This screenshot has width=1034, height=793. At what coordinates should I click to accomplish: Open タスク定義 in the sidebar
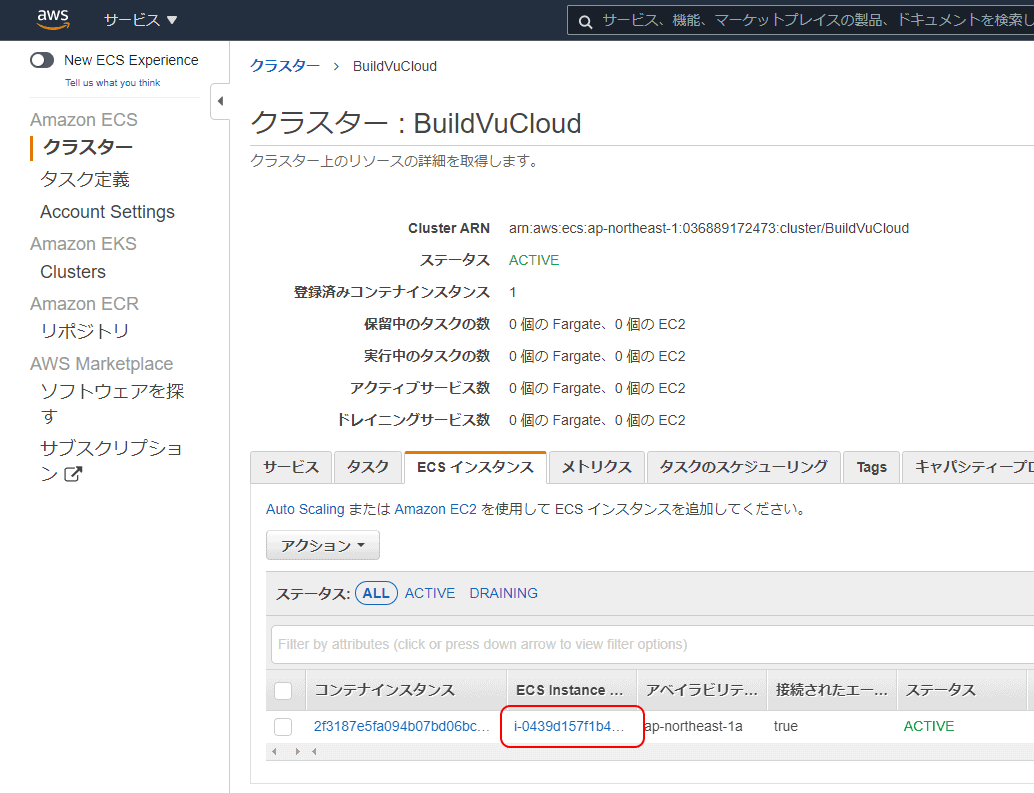click(84, 179)
